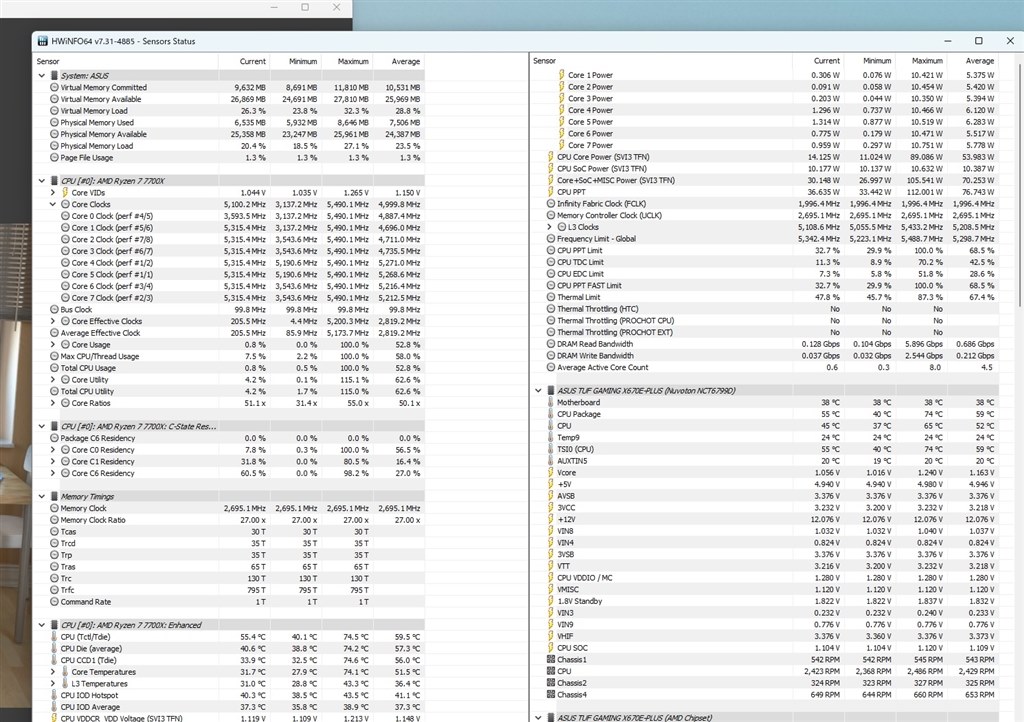Click the CPU fan RPM icon
Screen dimensions: 1024x722
click(551, 672)
